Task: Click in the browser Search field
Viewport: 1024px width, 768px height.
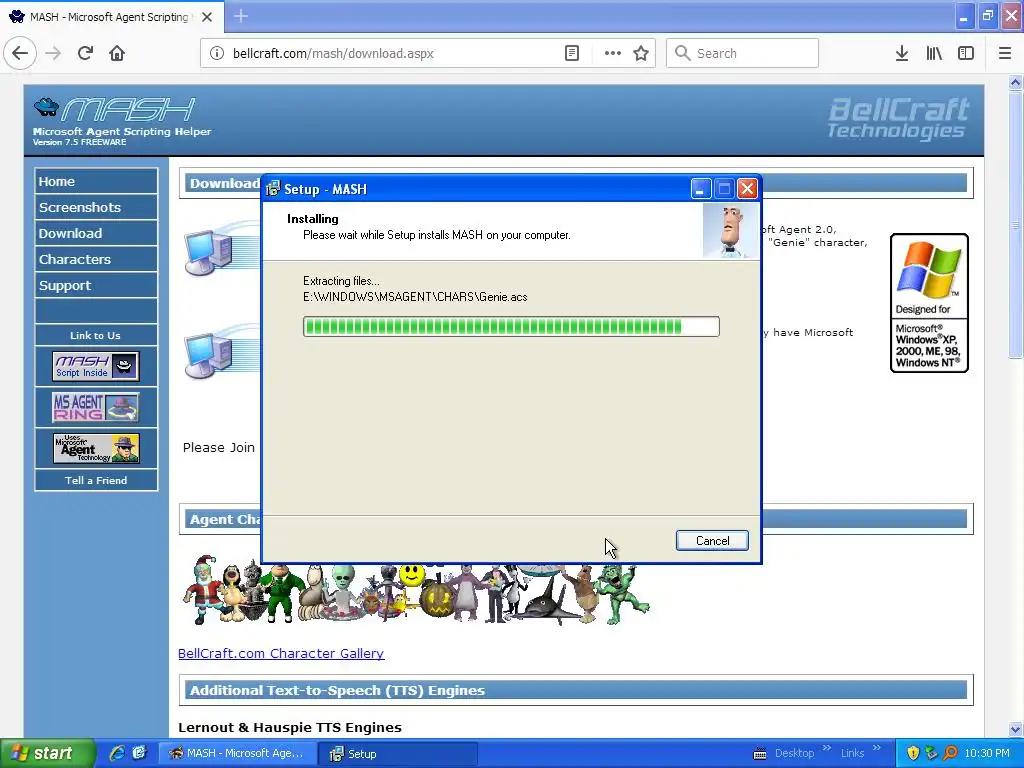Action: pyautogui.click(x=743, y=53)
